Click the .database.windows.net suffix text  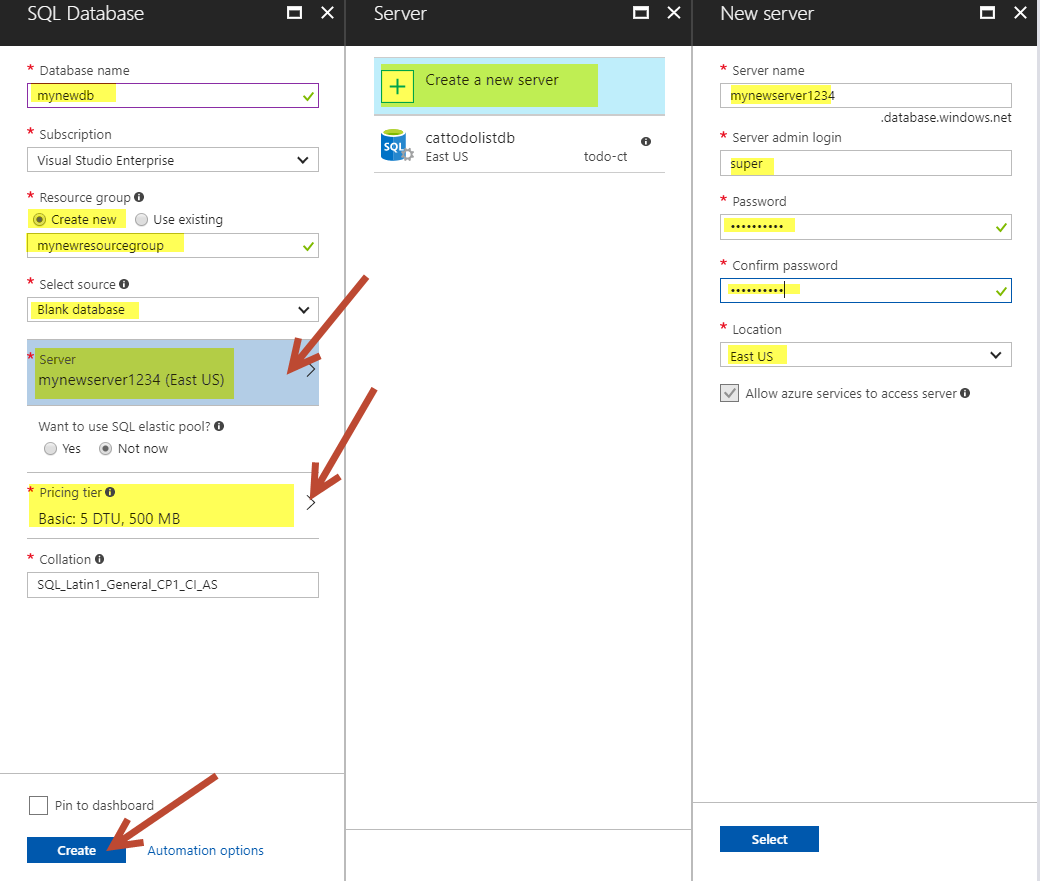[x=946, y=117]
